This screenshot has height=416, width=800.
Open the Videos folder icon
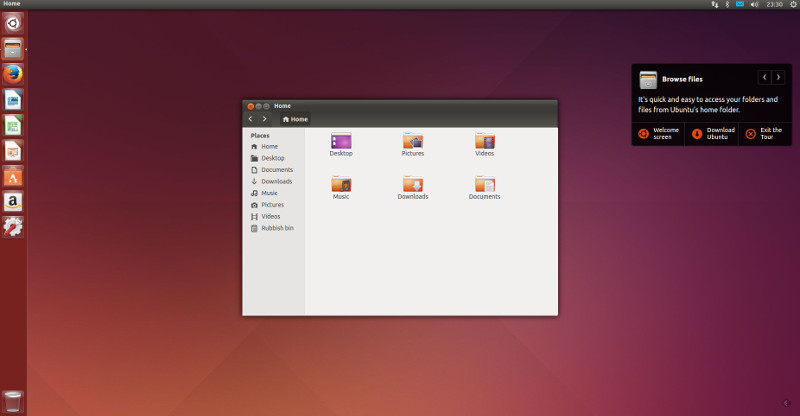pos(485,142)
